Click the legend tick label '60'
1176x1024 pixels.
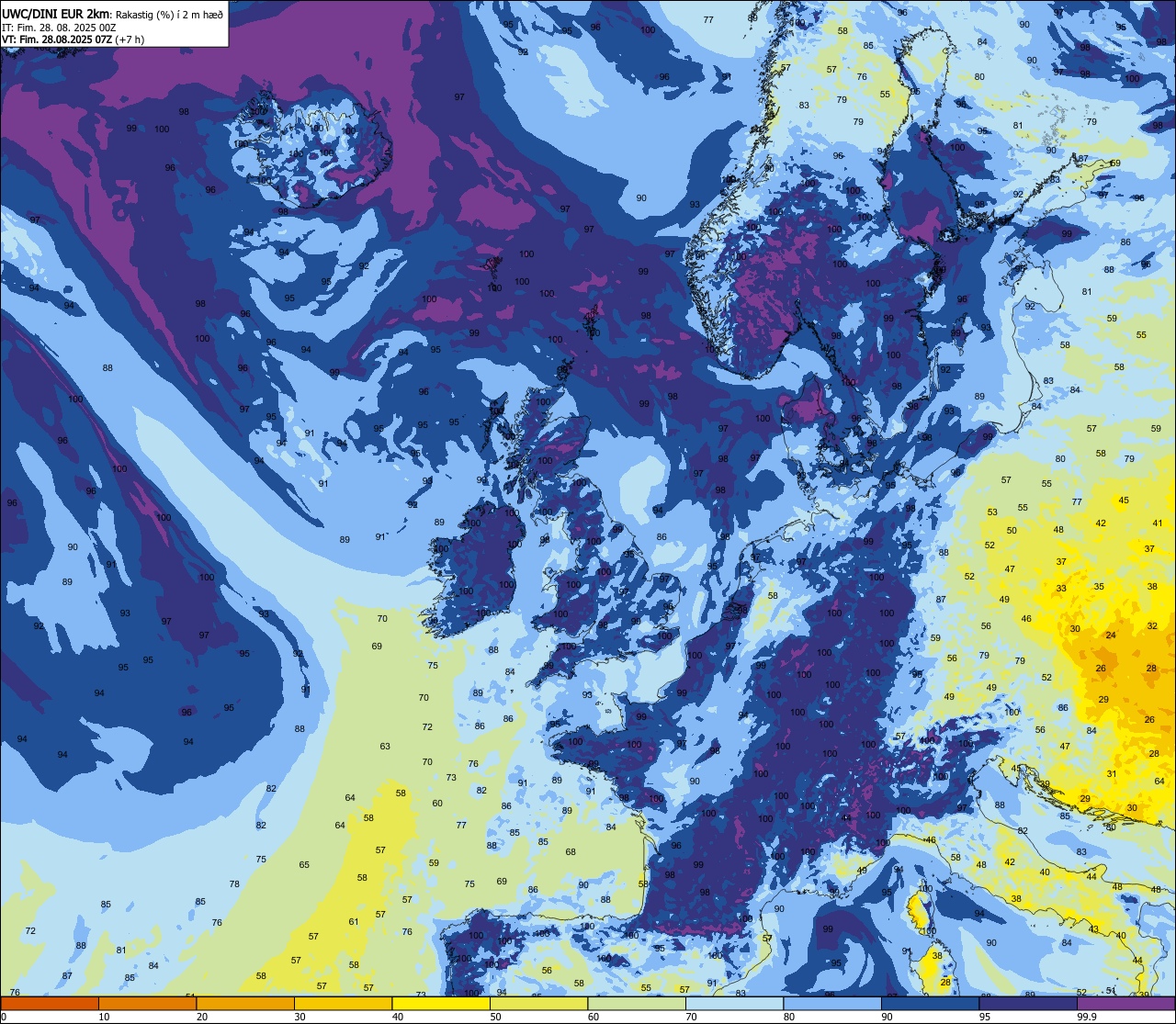click(x=594, y=1017)
